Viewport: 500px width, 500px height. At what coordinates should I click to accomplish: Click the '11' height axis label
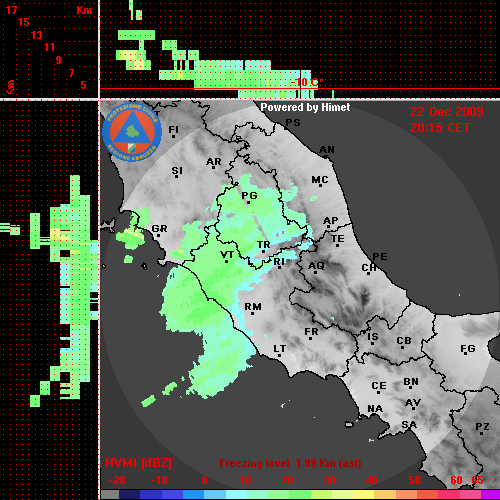pos(49,47)
